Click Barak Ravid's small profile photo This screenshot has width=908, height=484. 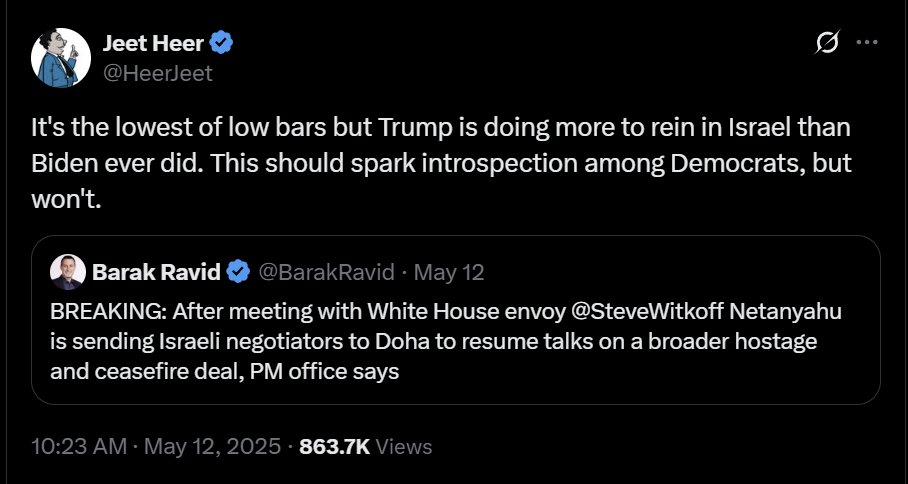pos(68,272)
